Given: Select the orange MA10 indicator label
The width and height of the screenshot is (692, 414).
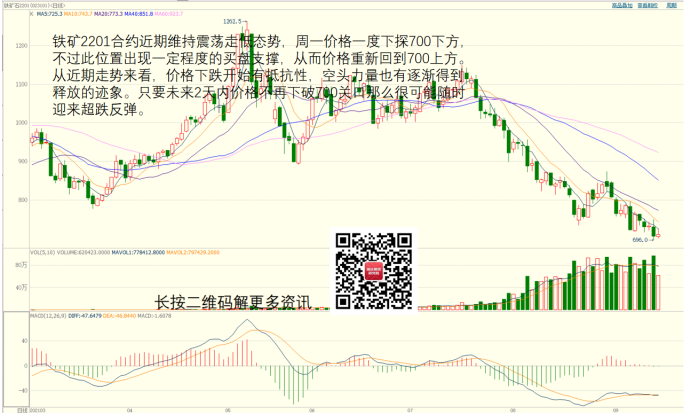Looking at the screenshot, I should (78, 15).
